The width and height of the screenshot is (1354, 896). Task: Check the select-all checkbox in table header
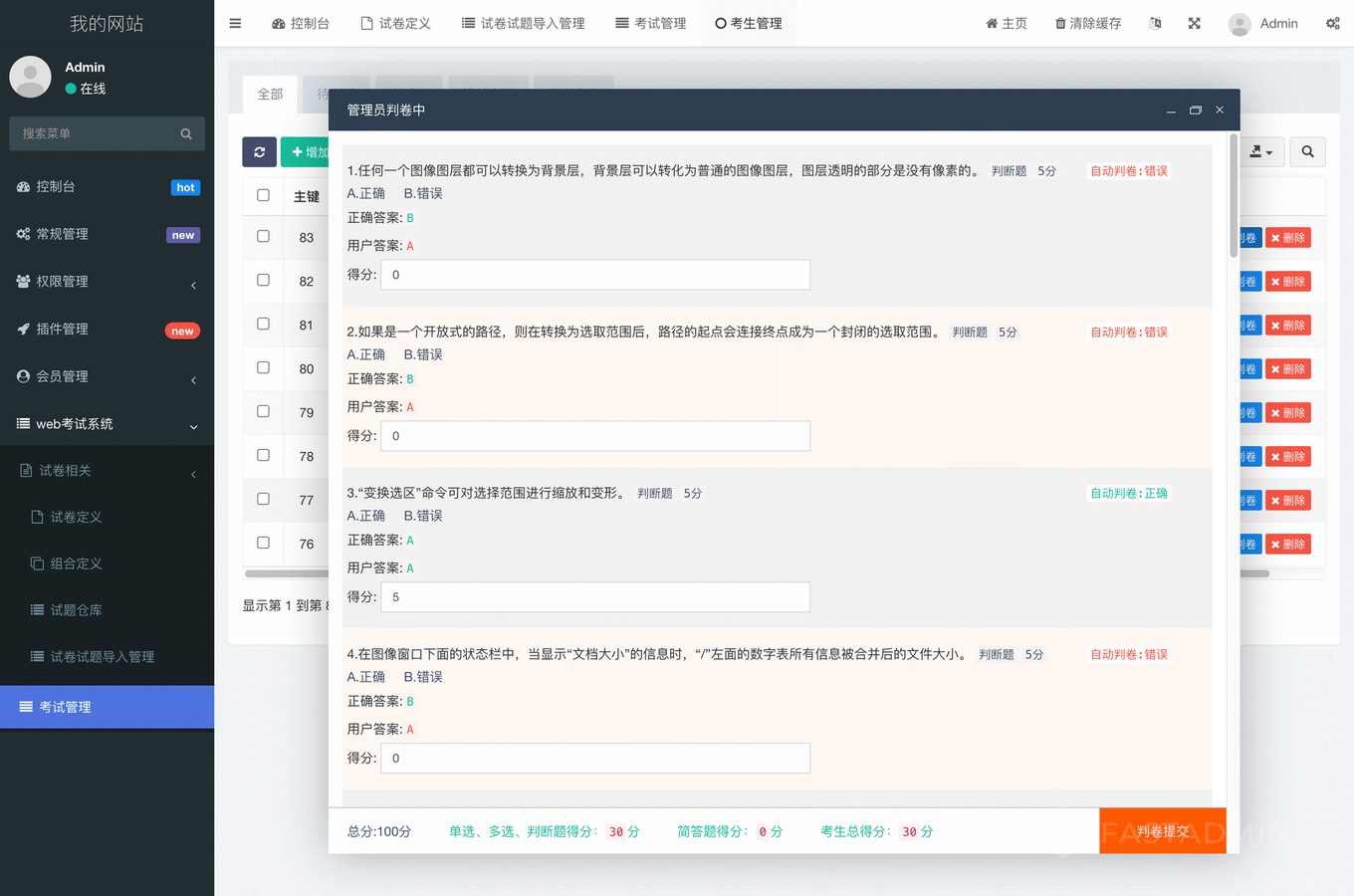click(x=263, y=195)
